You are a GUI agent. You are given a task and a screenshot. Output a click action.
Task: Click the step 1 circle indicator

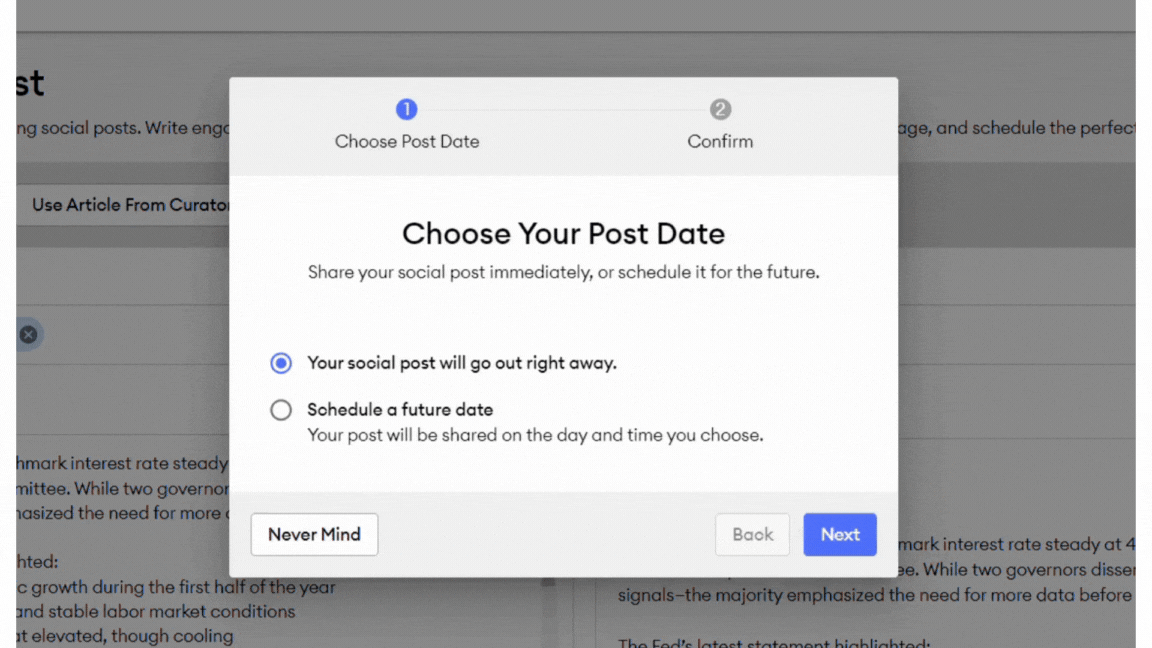click(406, 109)
